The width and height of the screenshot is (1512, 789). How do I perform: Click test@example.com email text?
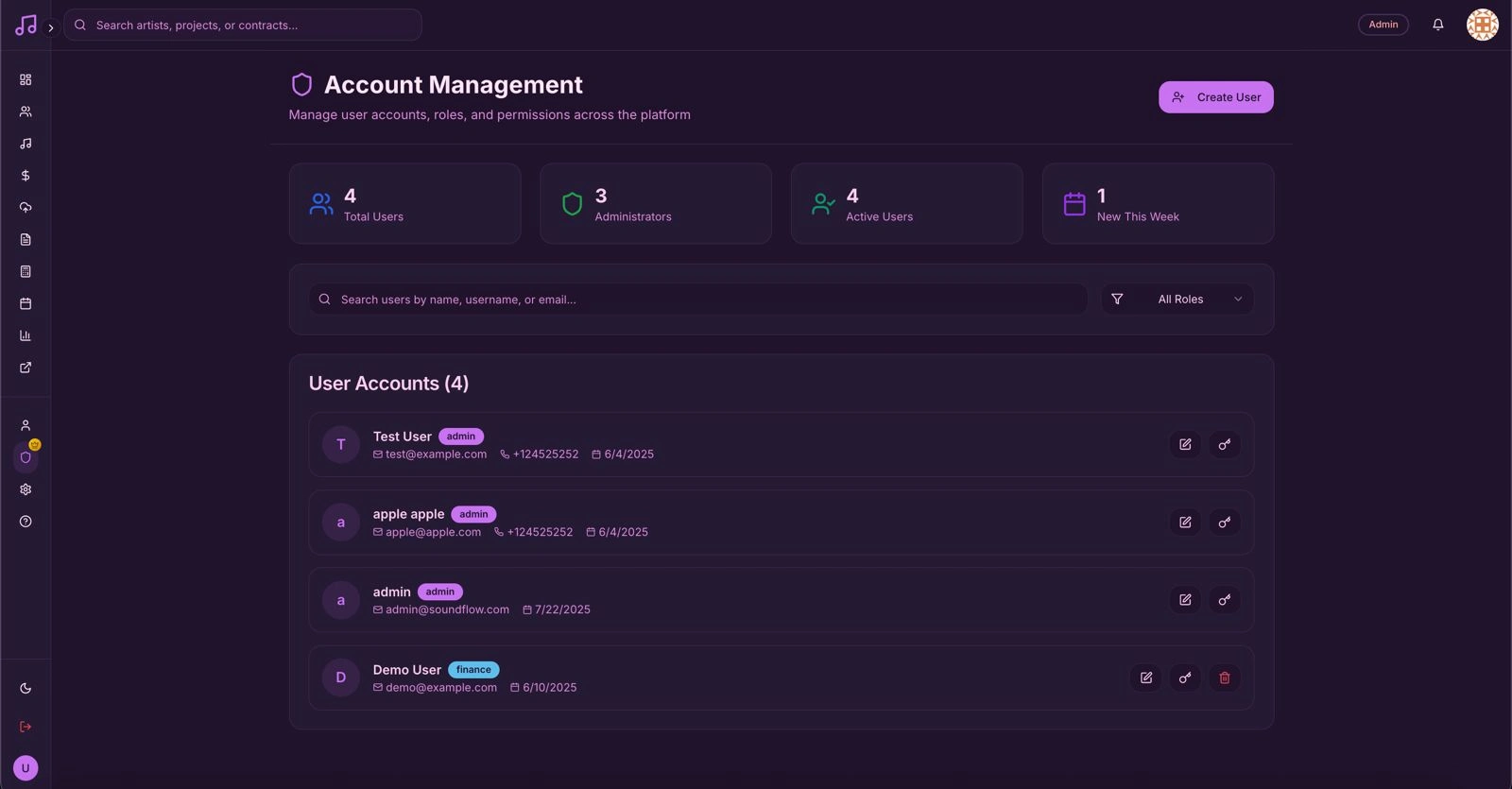coord(436,455)
